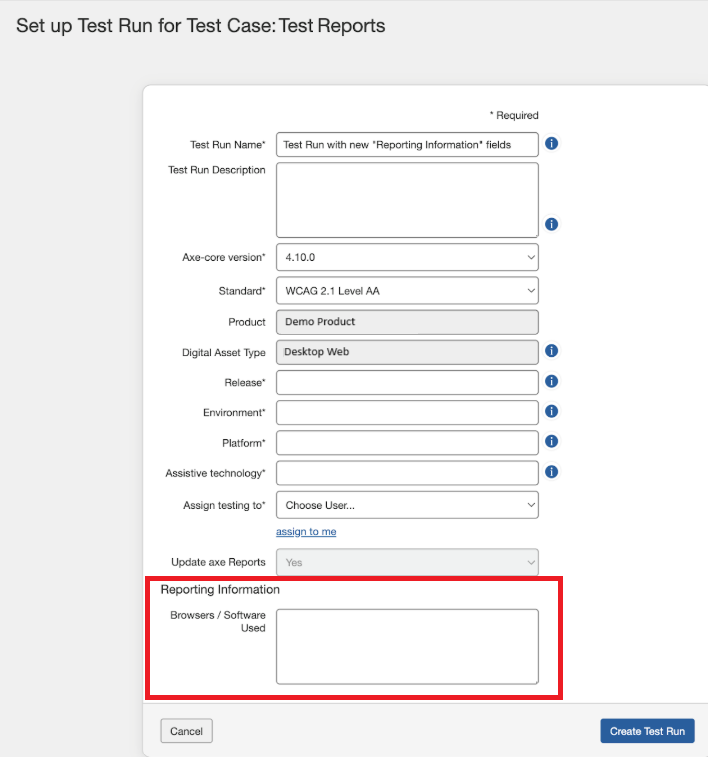This screenshot has width=708, height=757.
Task: Expand the Standard WCAG 2.1 Level AA dropdown
Action: [x=407, y=291]
